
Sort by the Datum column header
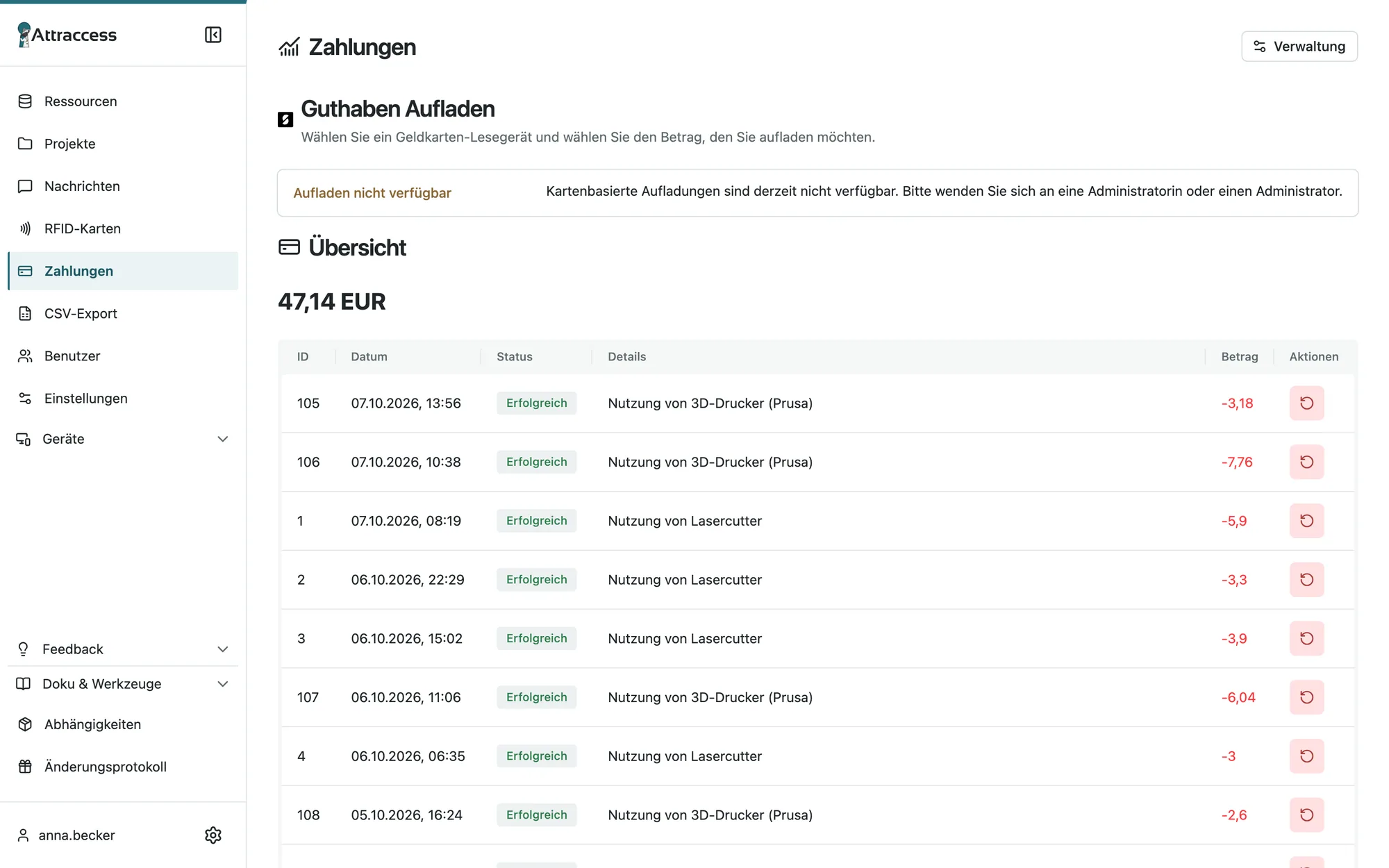coord(369,356)
